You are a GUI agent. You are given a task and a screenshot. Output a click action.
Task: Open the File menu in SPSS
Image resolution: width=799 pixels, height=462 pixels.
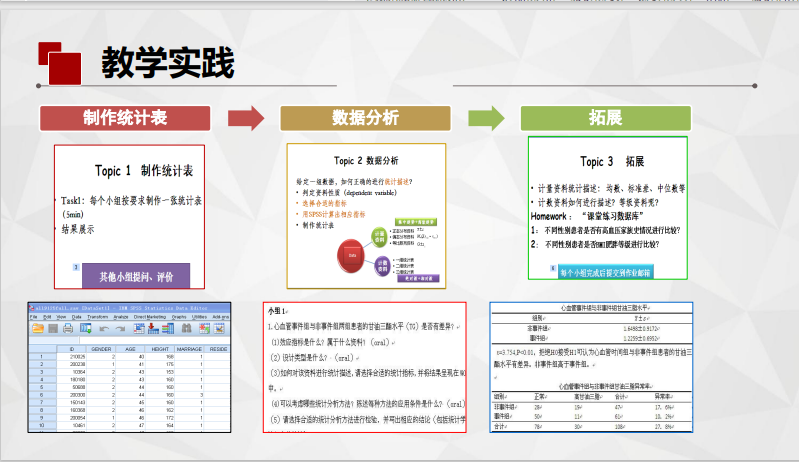34,317
